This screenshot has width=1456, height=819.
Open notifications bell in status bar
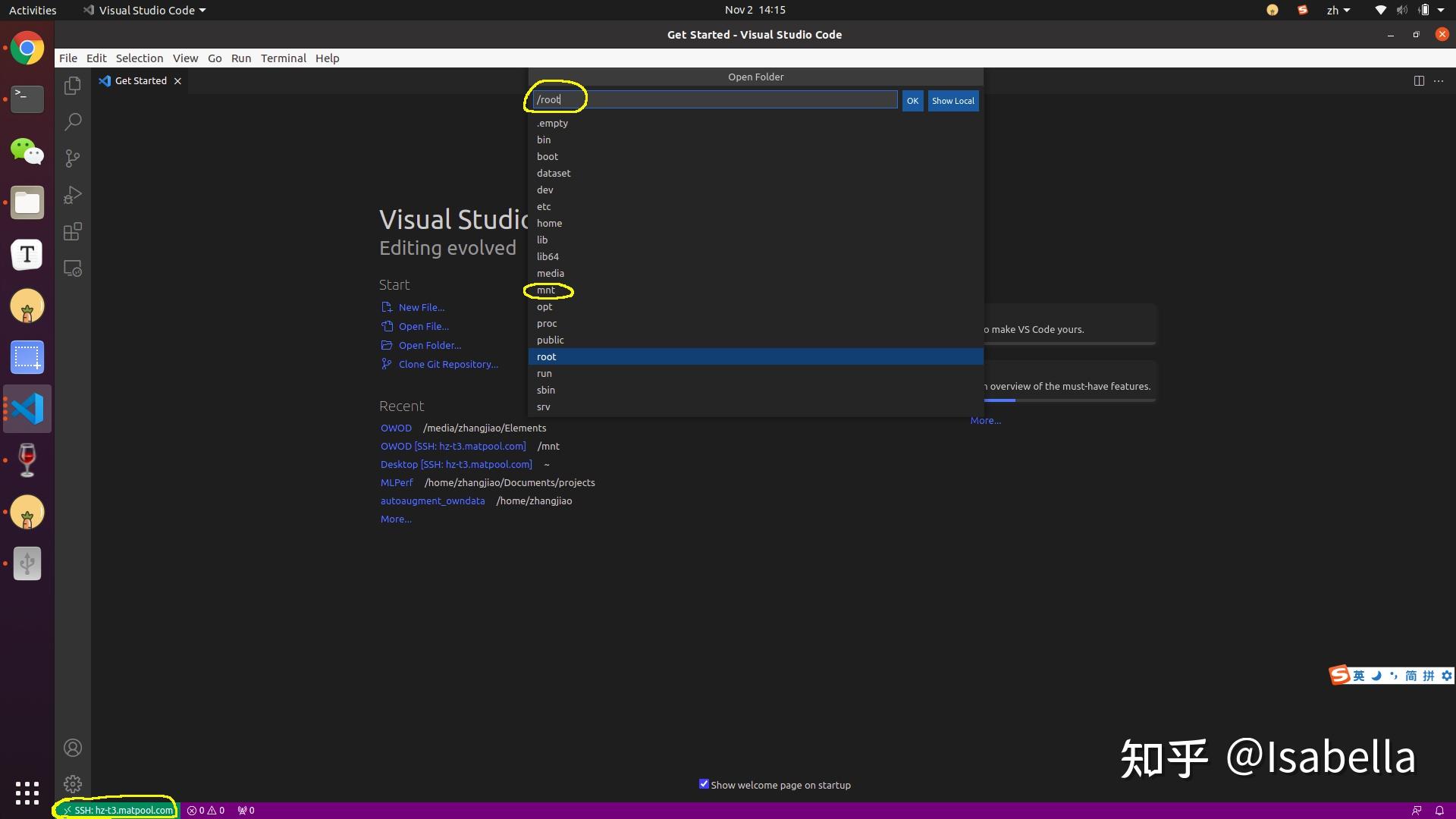[1439, 810]
